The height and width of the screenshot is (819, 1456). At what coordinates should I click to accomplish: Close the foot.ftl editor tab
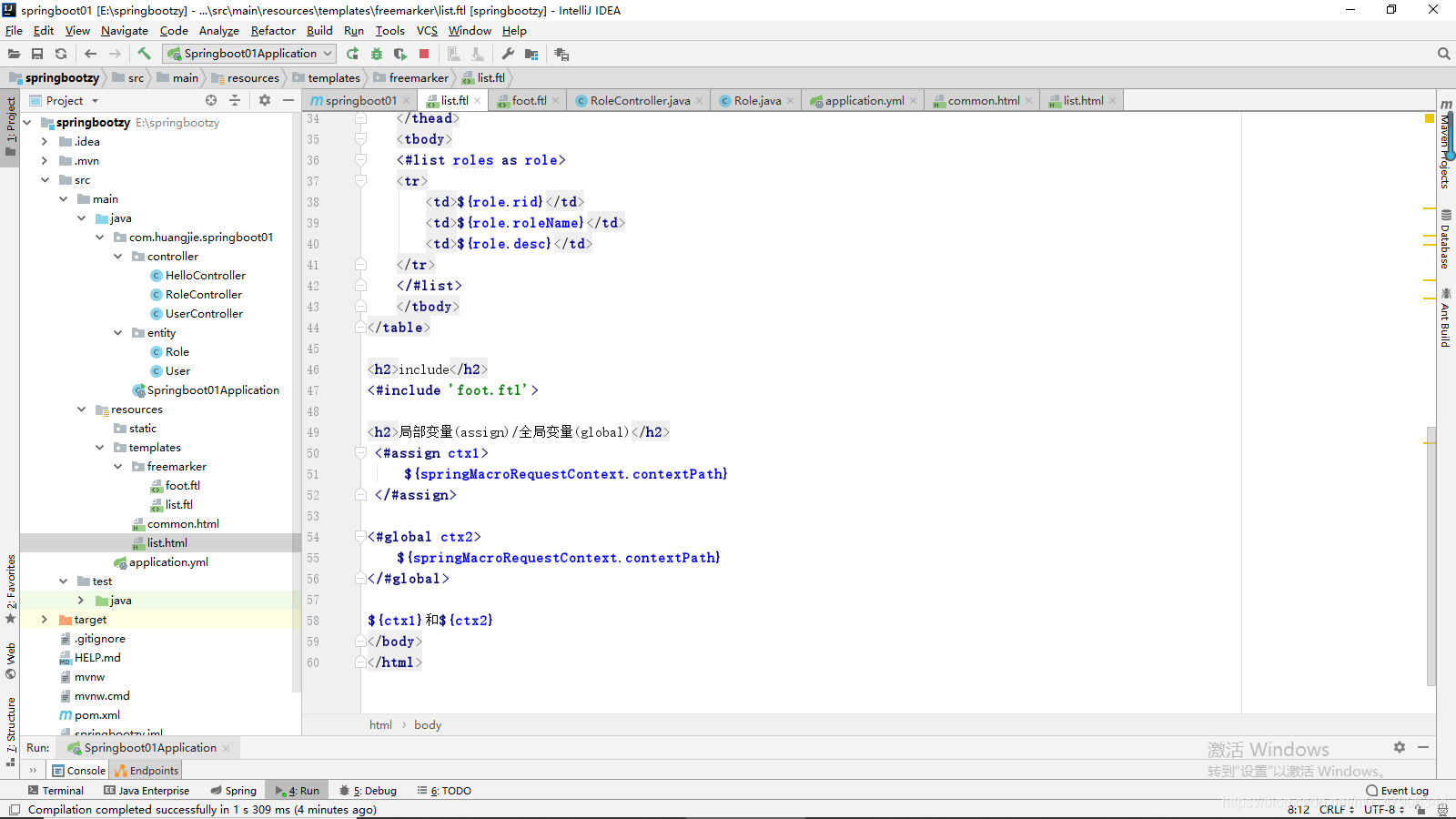pos(555,100)
